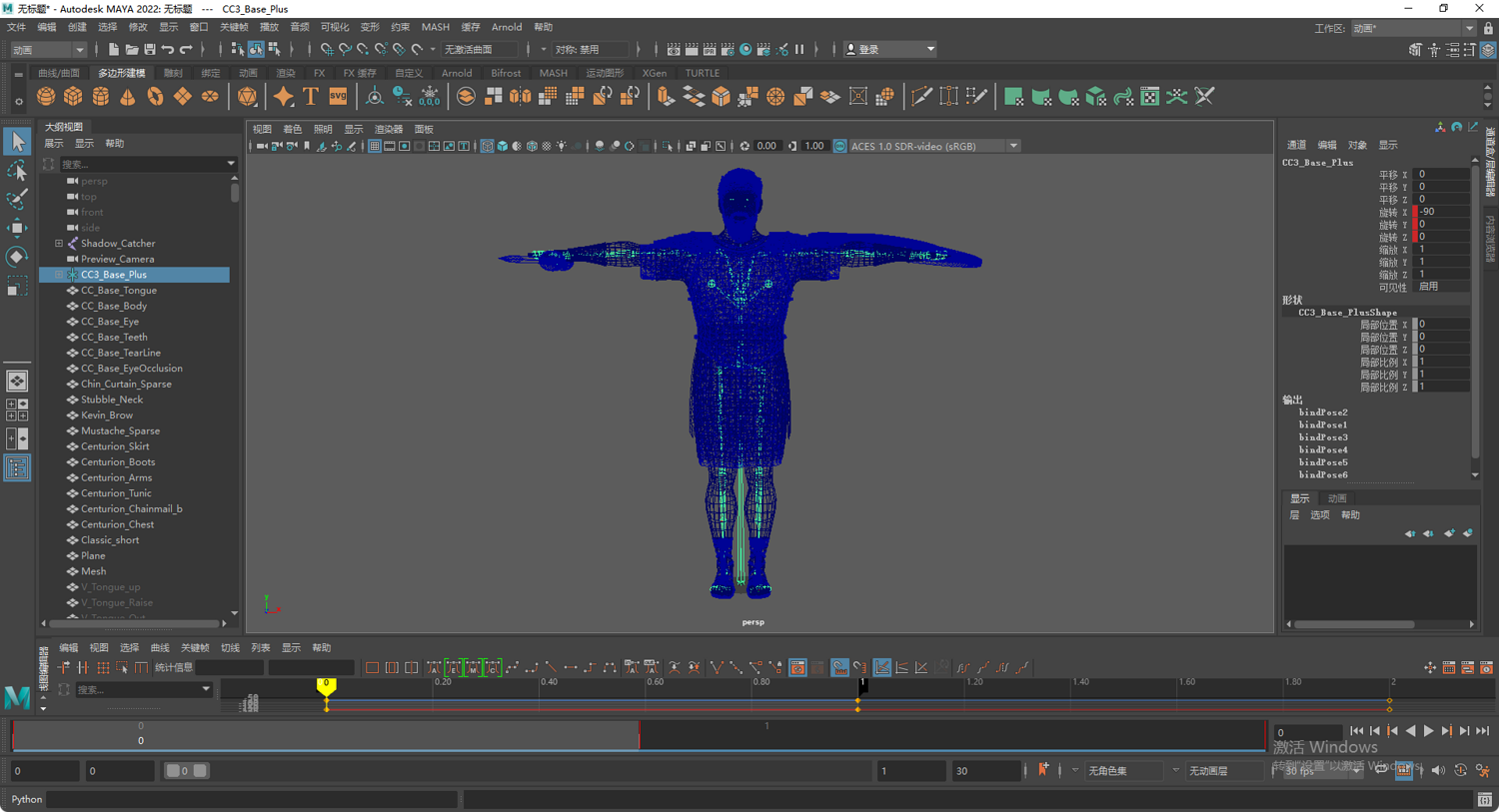Viewport: 1499px width, 812px height.
Task: Open the MASH menu in the menu bar
Action: click(435, 27)
